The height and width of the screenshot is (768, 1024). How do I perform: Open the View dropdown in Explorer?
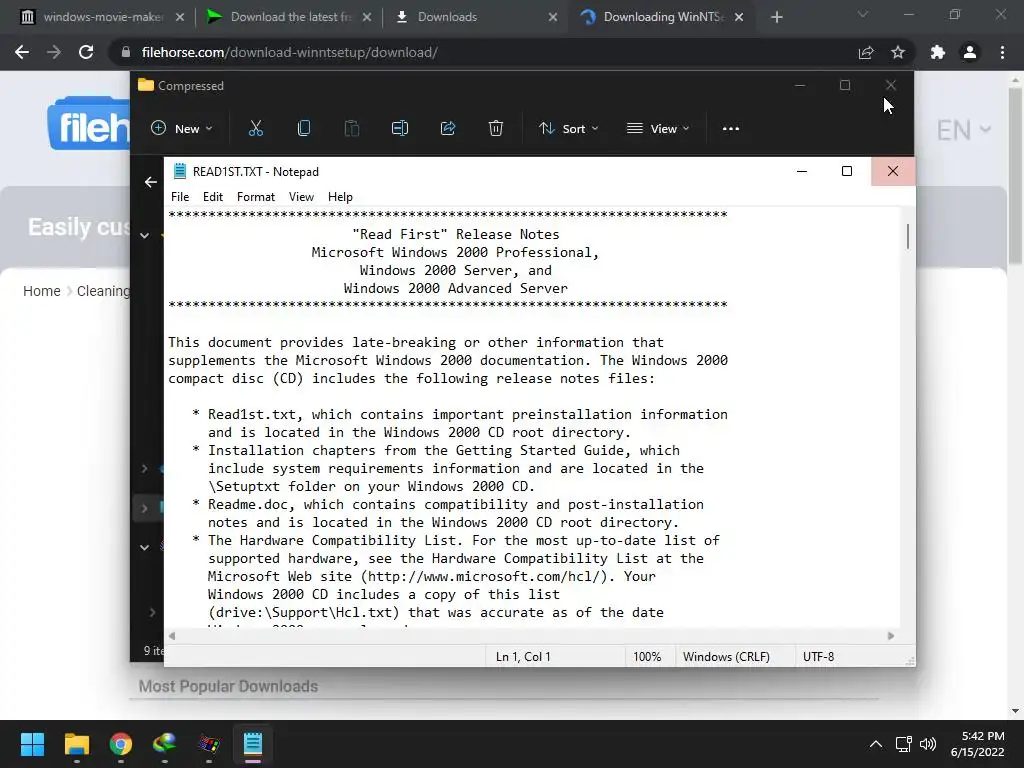(x=658, y=129)
